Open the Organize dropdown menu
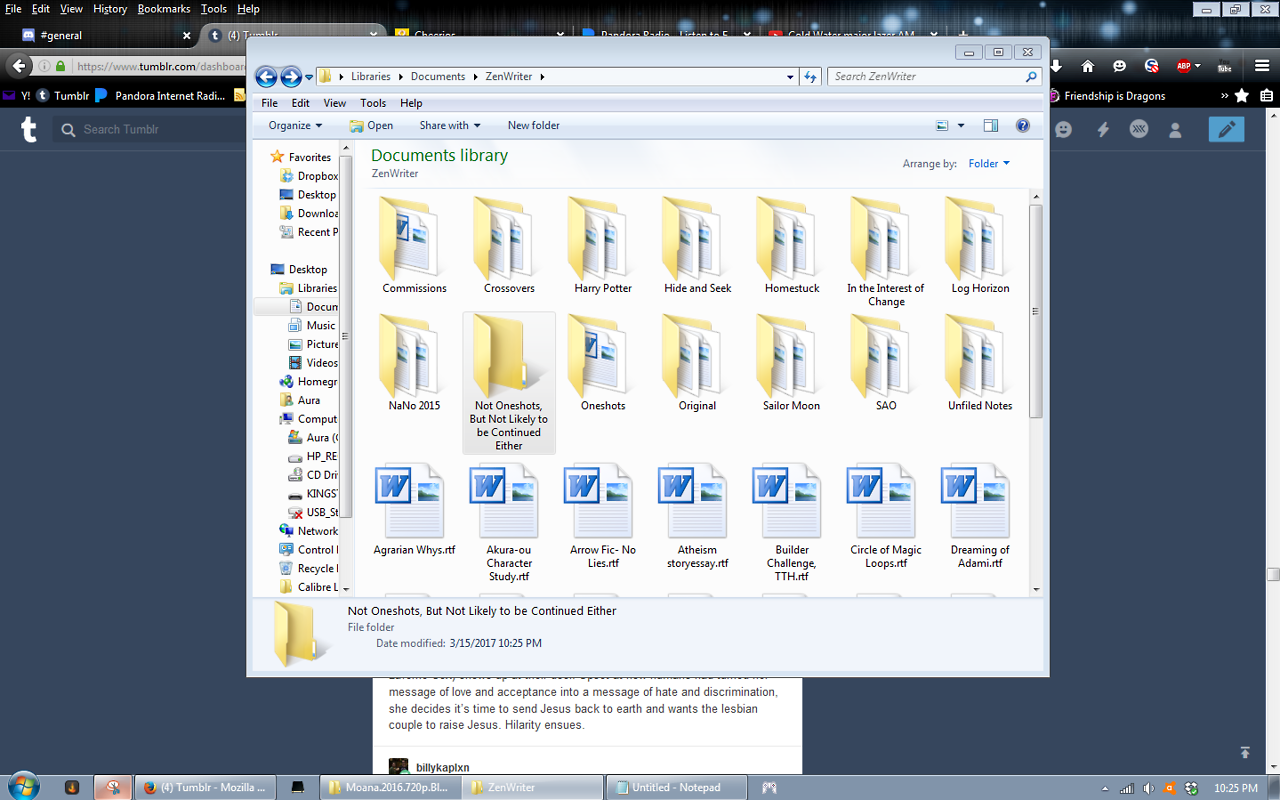 pos(296,126)
